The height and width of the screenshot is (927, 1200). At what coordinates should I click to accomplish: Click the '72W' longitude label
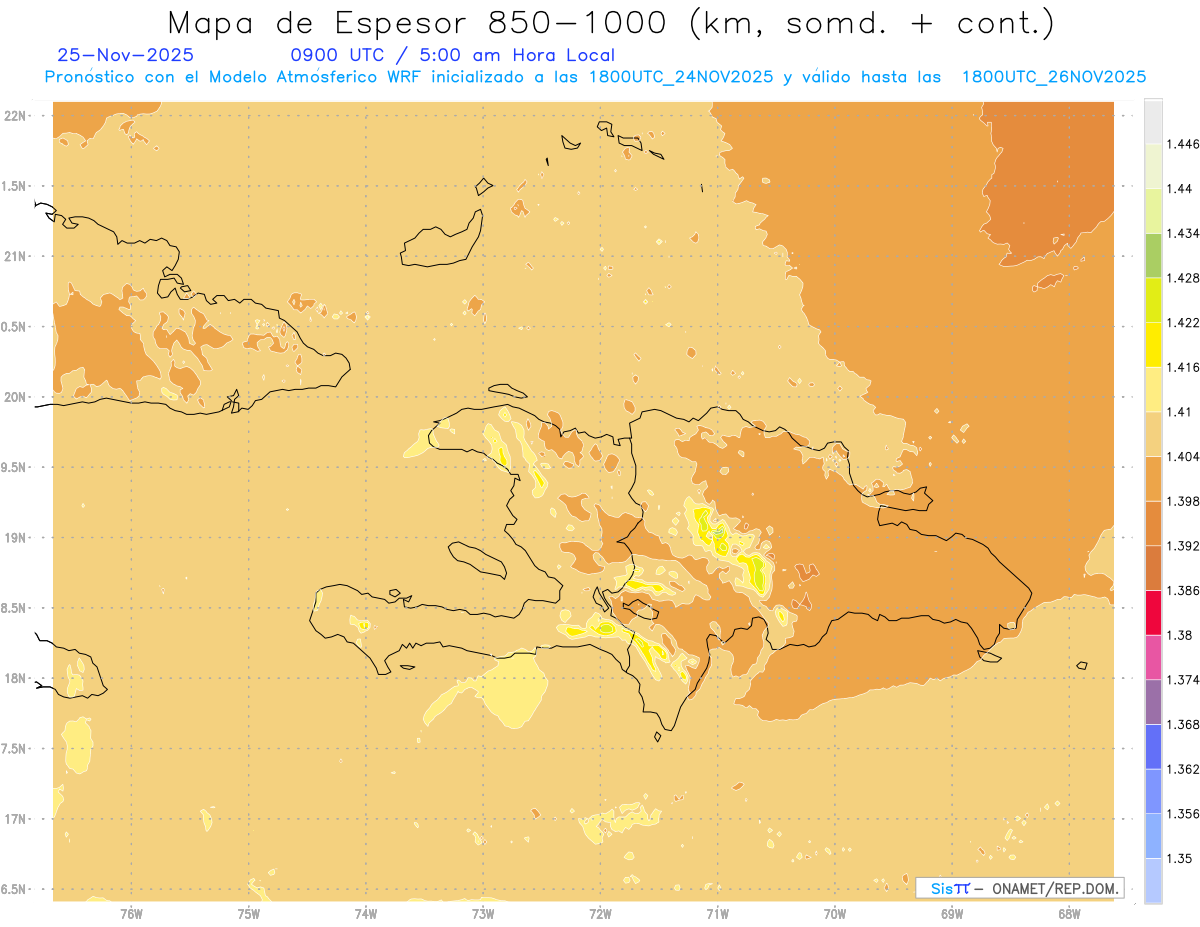600,913
